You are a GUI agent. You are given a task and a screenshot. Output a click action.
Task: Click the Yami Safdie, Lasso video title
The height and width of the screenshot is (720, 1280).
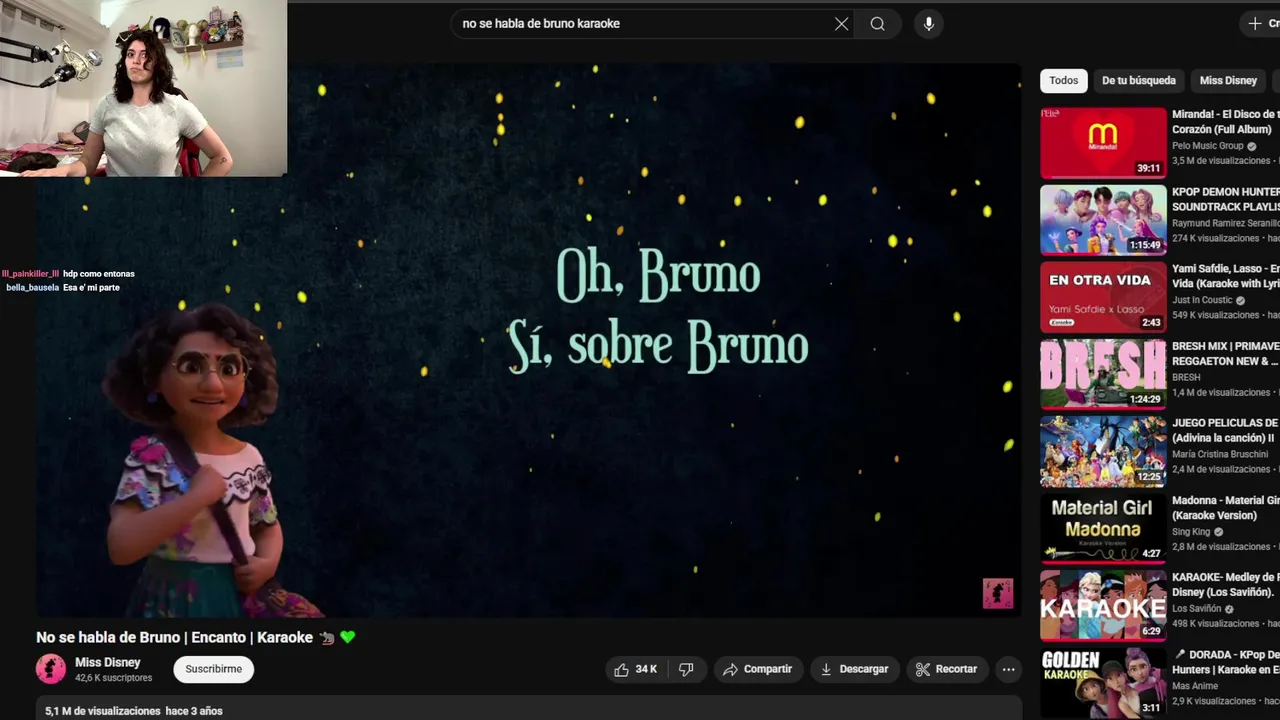[x=1226, y=276]
